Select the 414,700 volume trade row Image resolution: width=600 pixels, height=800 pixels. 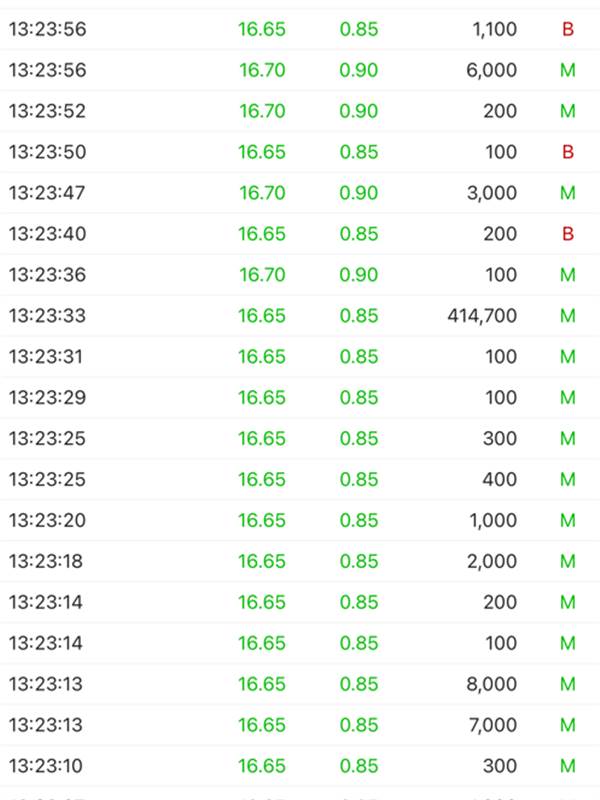coord(300,316)
